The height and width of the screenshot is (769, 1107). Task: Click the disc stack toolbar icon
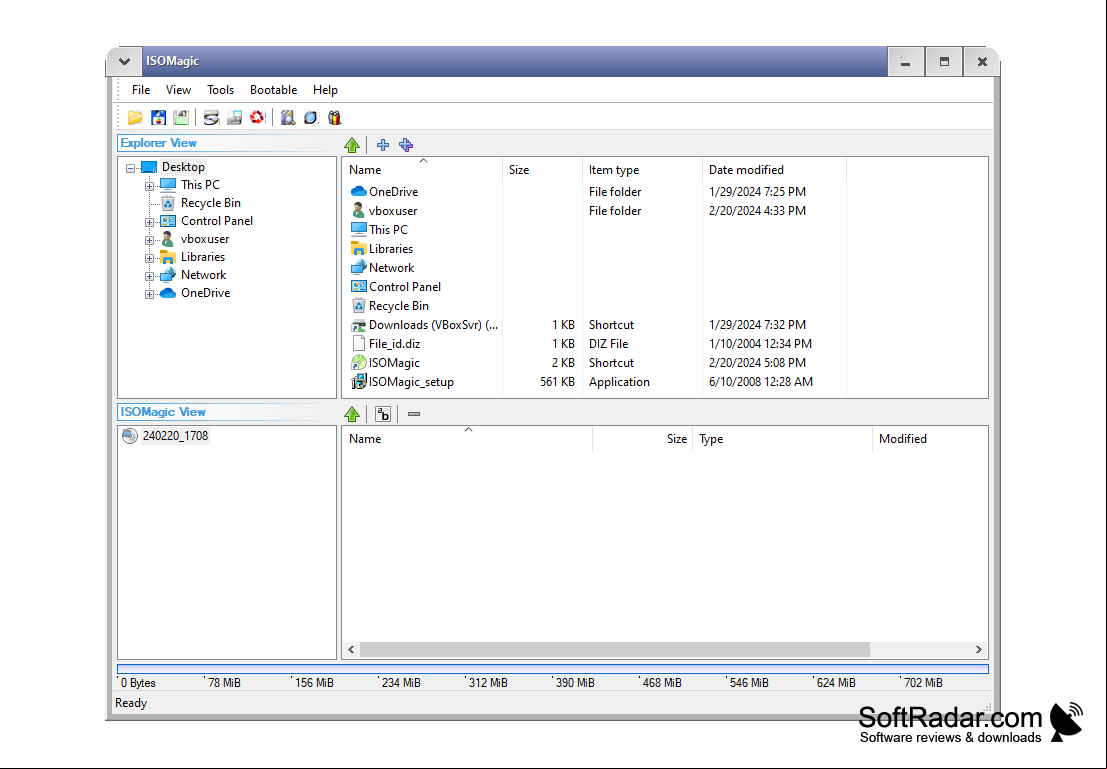(211, 118)
